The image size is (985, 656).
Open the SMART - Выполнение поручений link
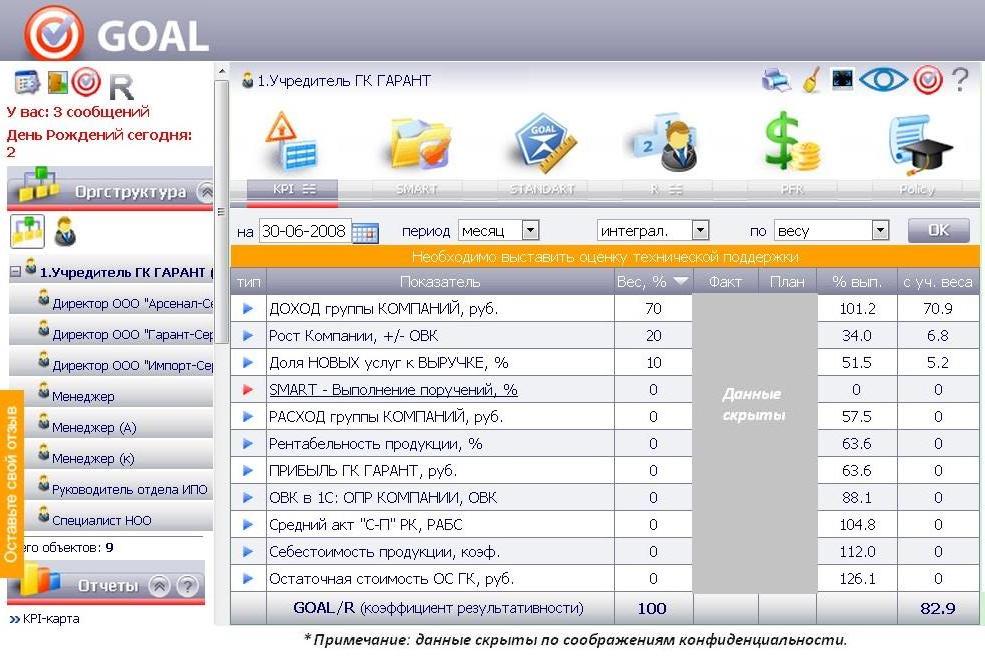(393, 390)
